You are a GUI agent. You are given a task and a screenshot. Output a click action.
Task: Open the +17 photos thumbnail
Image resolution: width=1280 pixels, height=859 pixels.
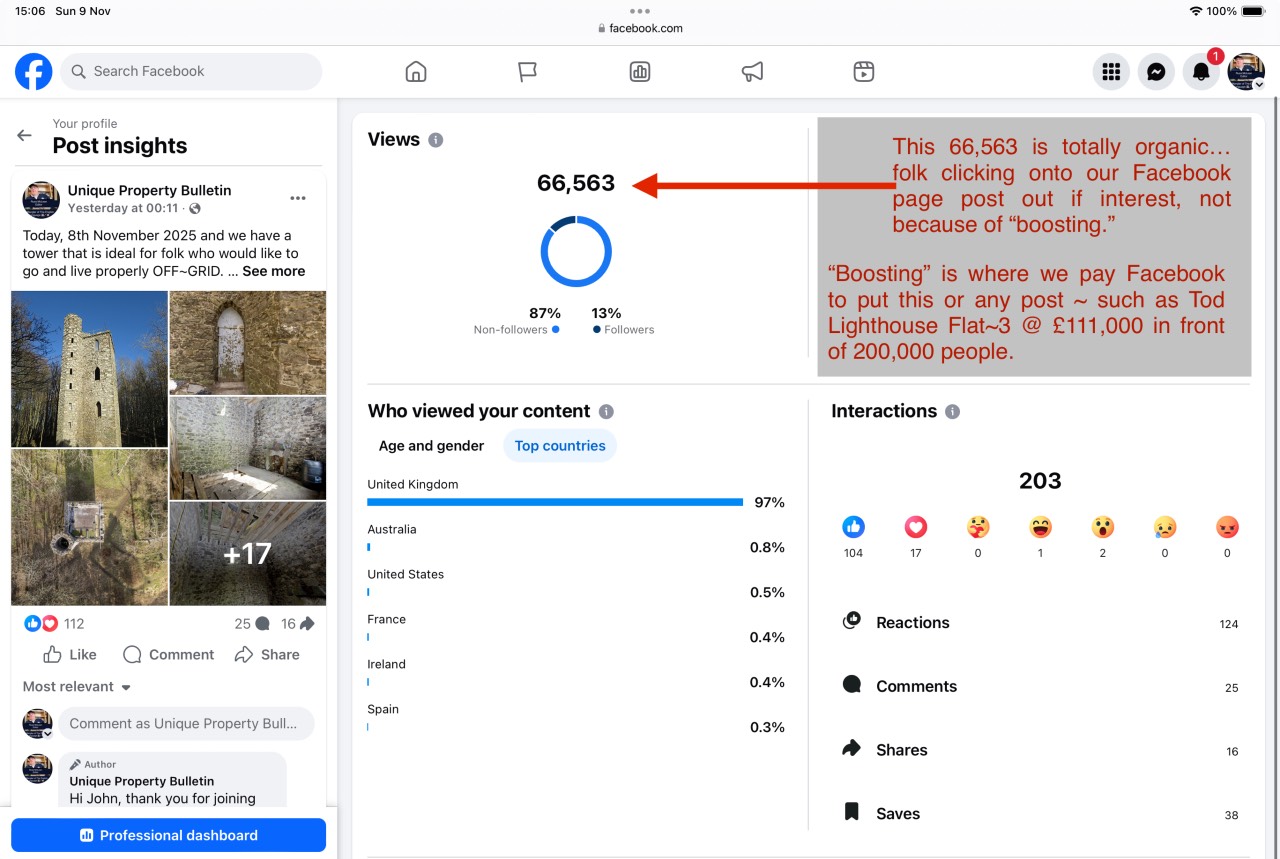[x=247, y=553]
